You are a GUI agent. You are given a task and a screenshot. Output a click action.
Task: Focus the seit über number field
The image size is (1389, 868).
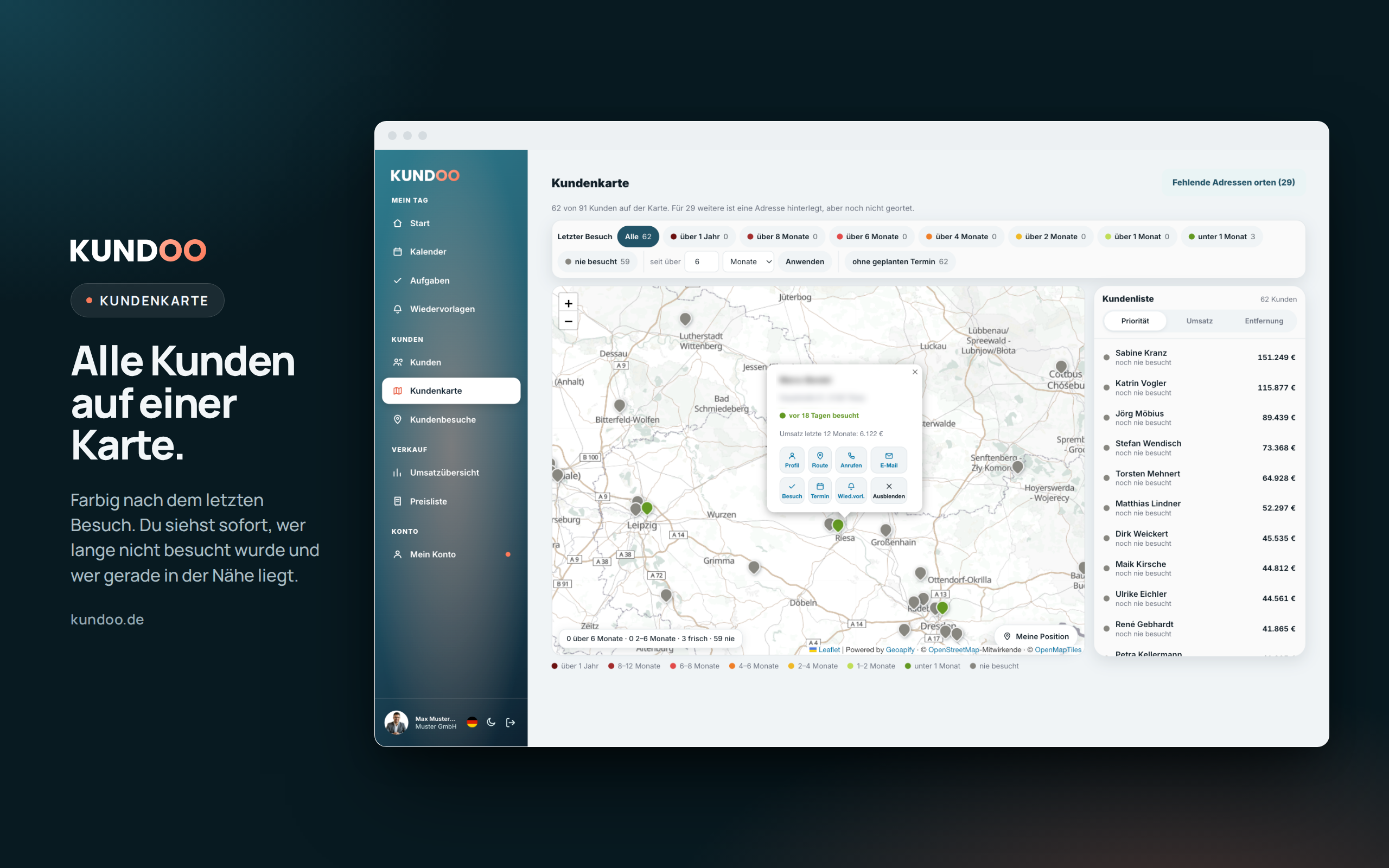(x=702, y=262)
